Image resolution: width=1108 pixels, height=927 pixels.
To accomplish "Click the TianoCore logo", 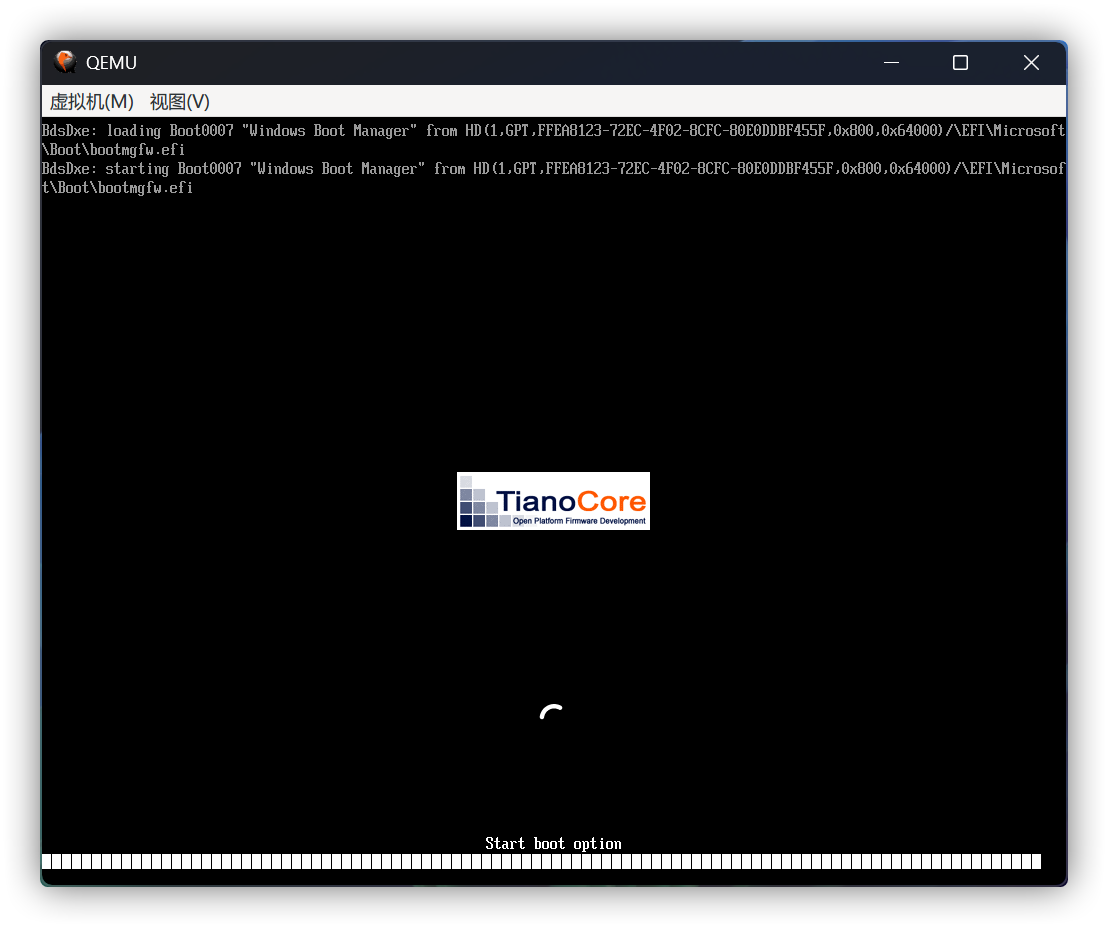I will (x=553, y=501).
